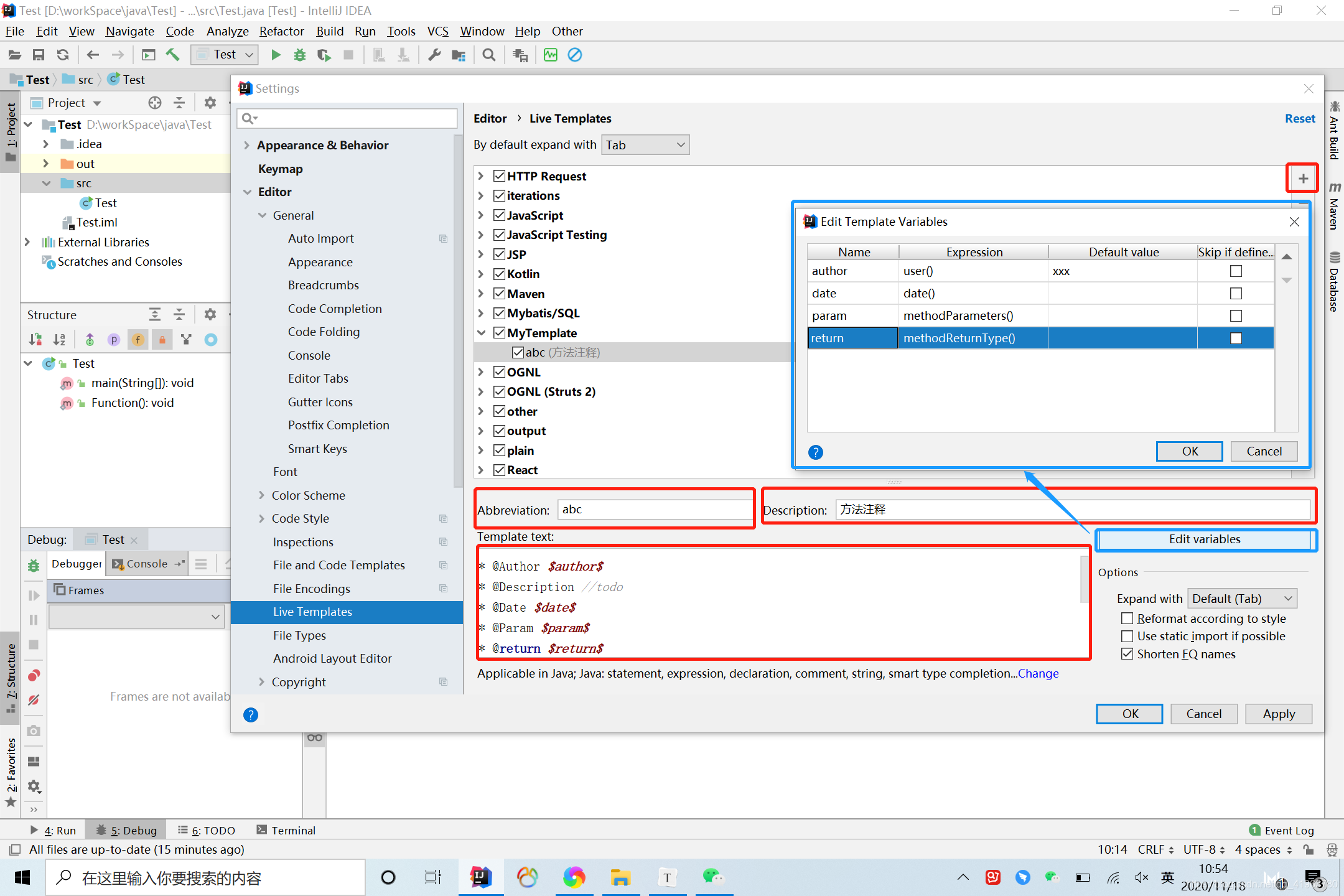The width and height of the screenshot is (1344, 896).
Task: Click the Build project hammer icon
Action: [x=172, y=55]
